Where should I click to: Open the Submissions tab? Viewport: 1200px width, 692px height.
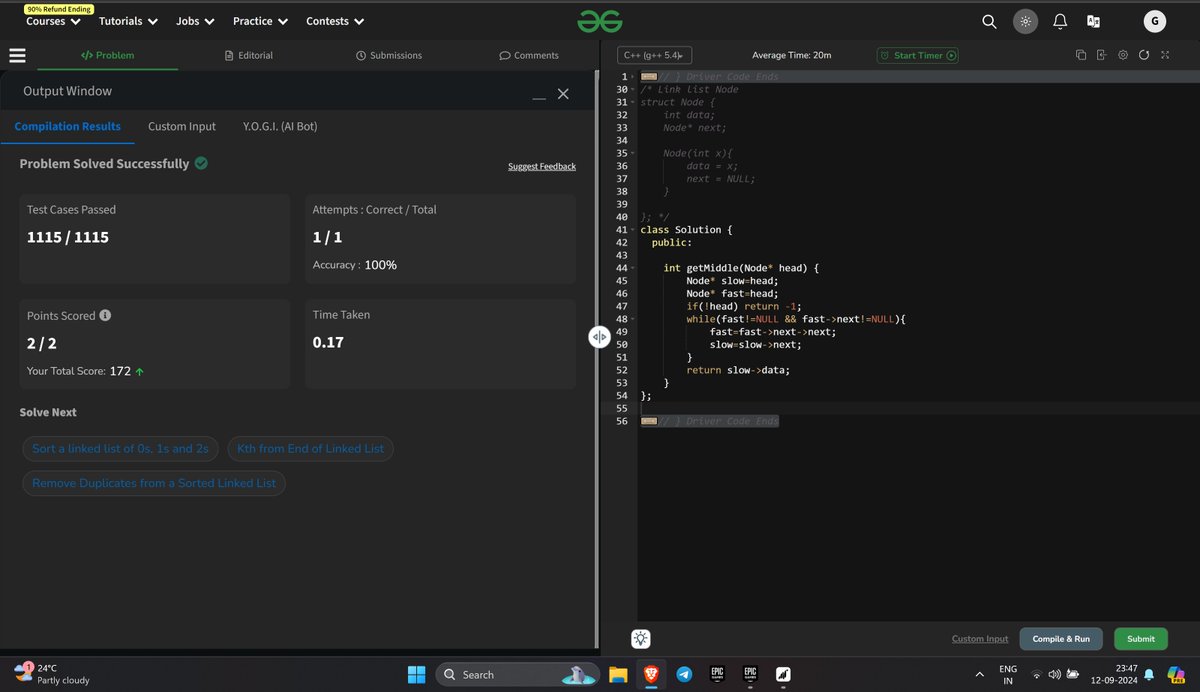(389, 56)
